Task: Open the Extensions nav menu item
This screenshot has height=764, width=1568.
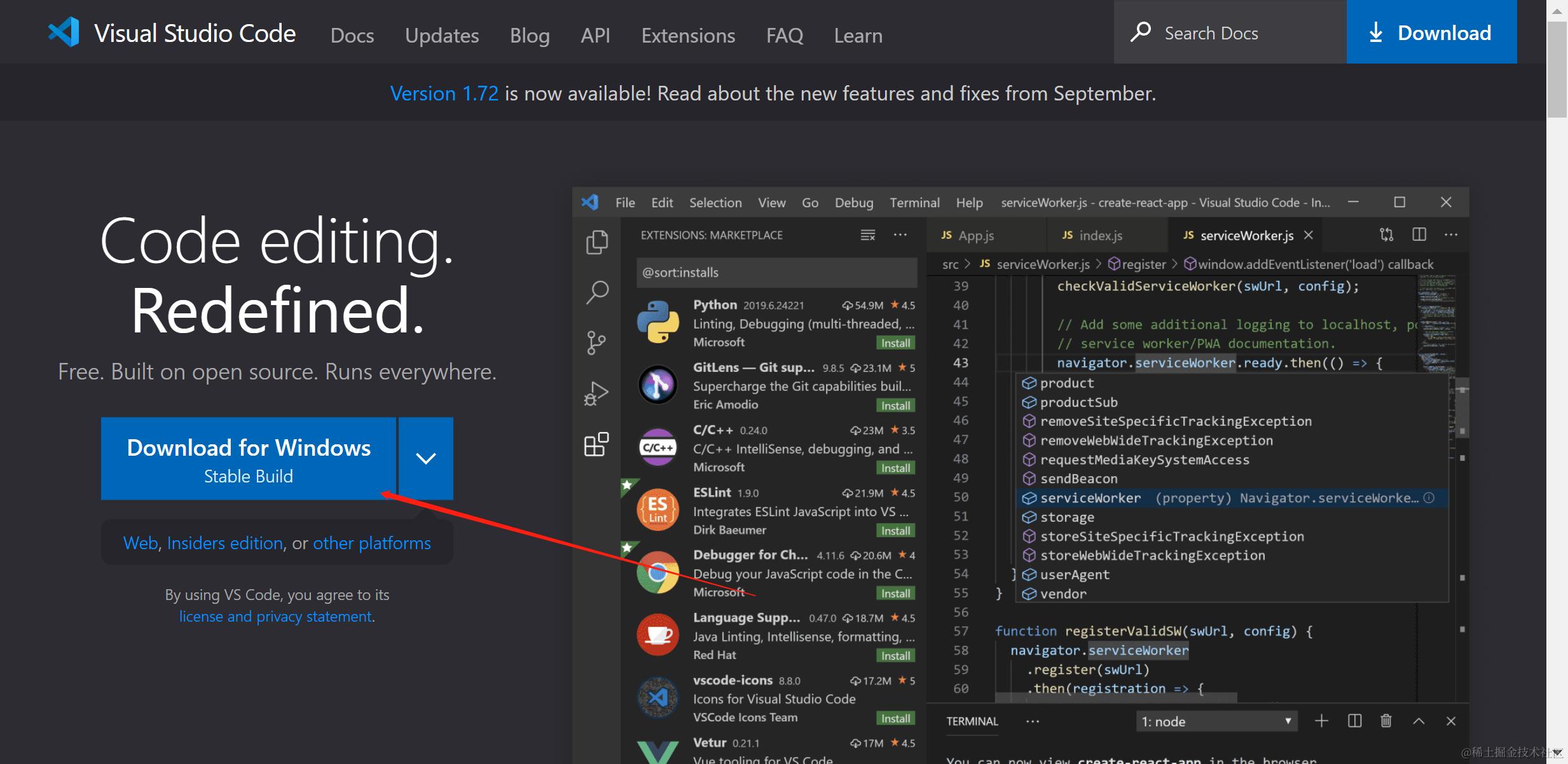Action: point(688,36)
